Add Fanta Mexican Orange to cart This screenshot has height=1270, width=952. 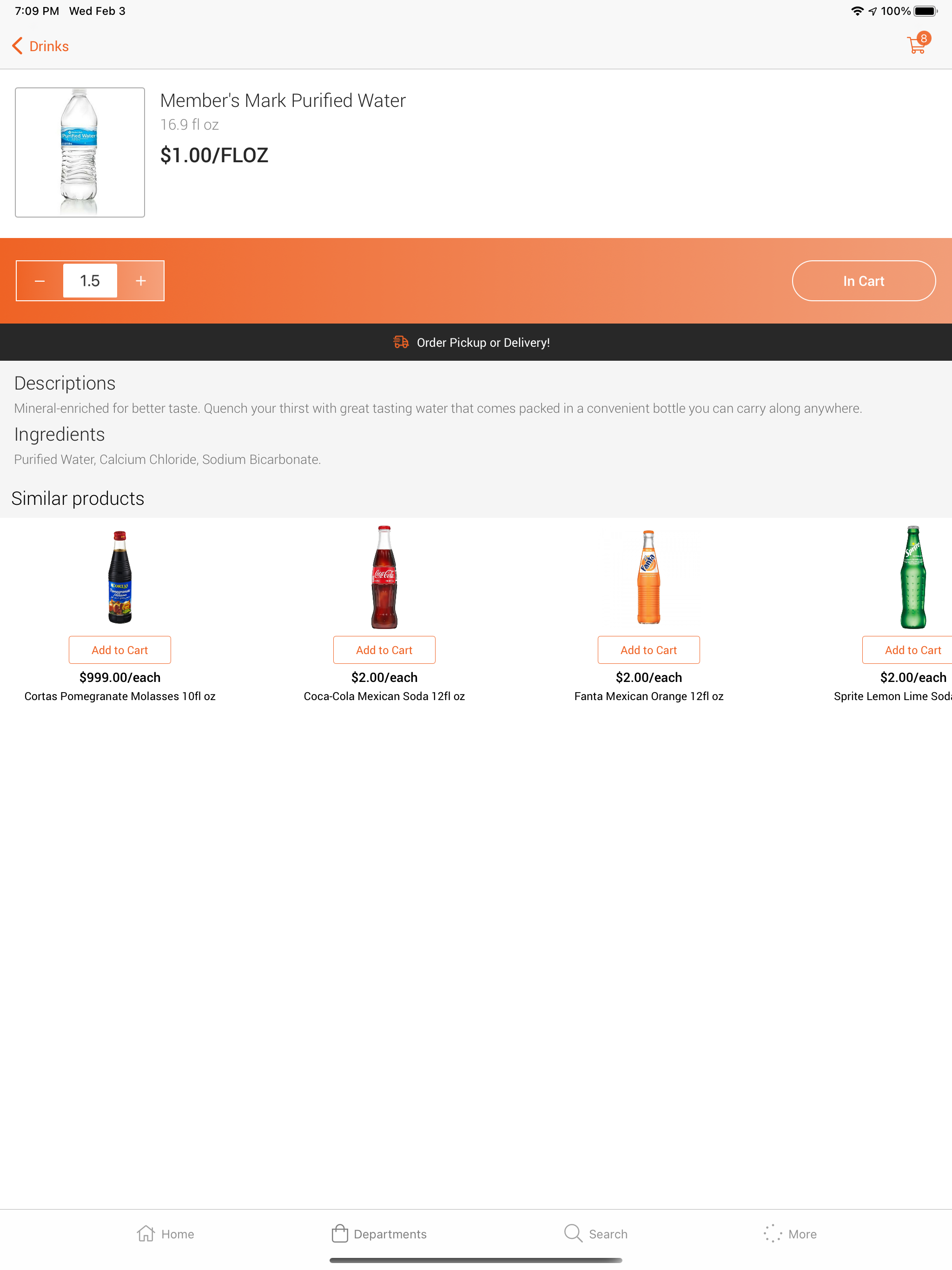coord(648,650)
